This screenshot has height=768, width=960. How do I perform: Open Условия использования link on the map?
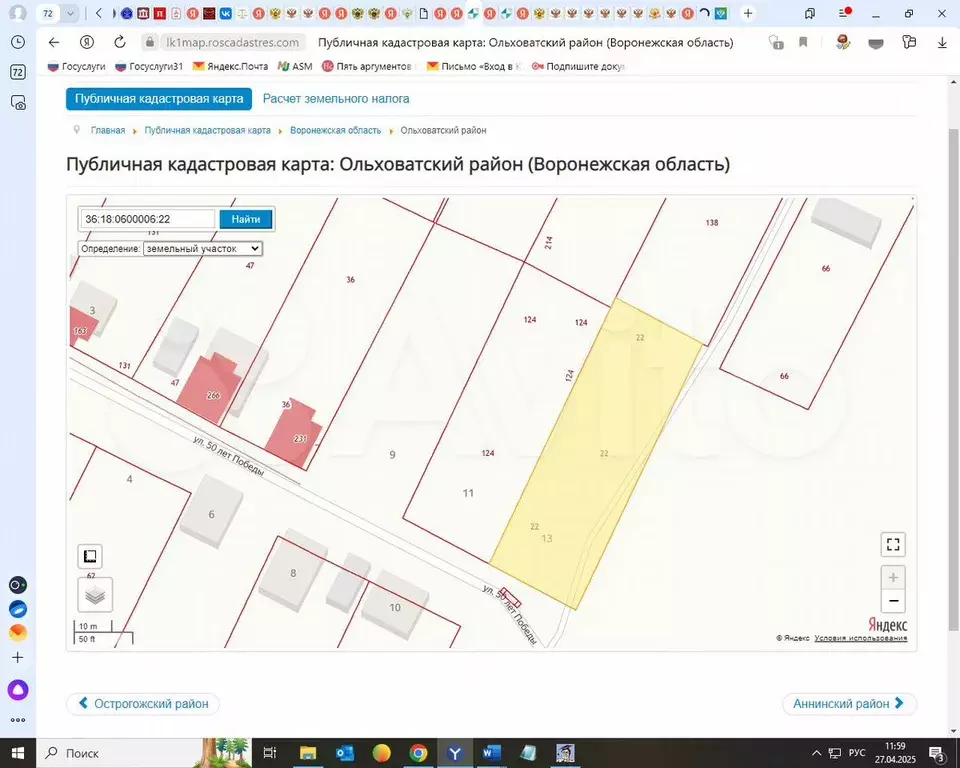pyautogui.click(x=861, y=638)
